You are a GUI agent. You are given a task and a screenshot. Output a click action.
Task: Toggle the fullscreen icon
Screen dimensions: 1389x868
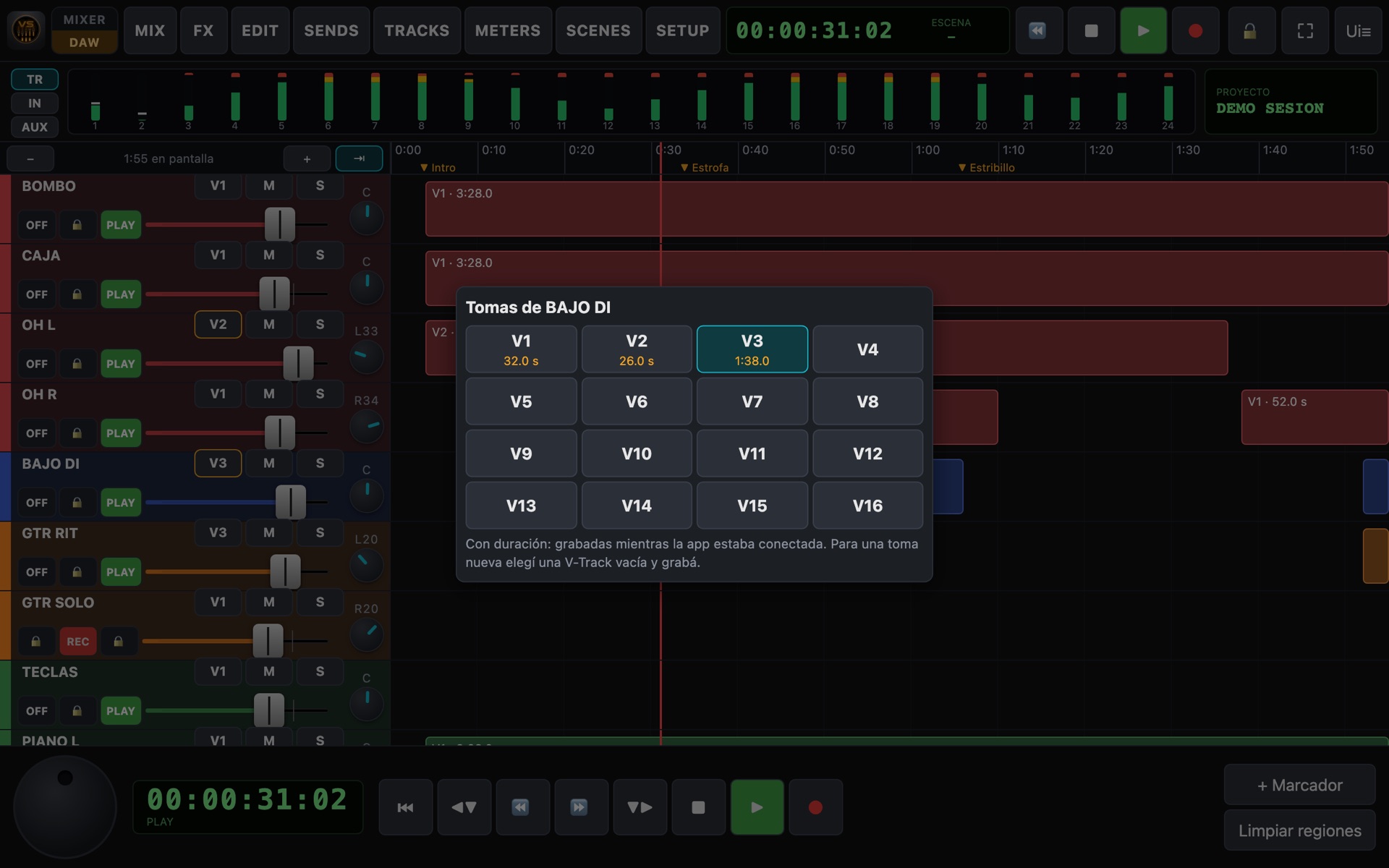(x=1304, y=30)
